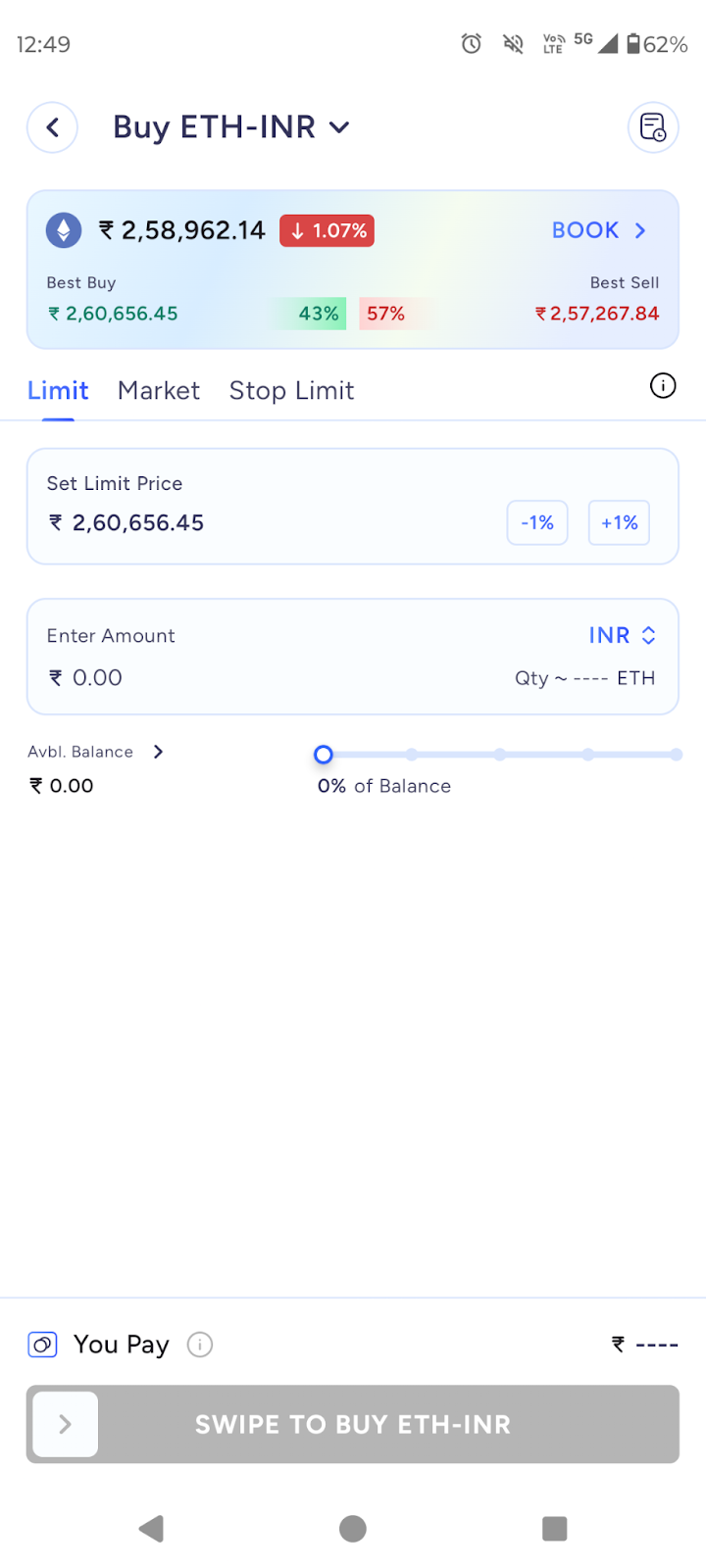Tap the Ethereum coin logo

64,230
